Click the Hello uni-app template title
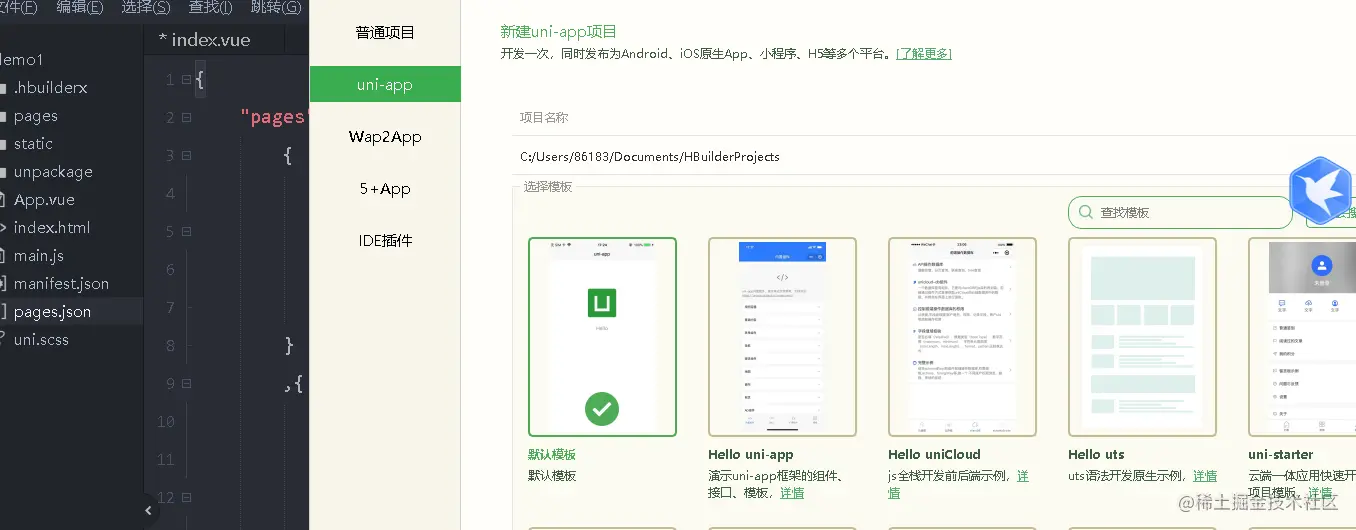Viewport: 1356px width, 530px height. (x=751, y=455)
